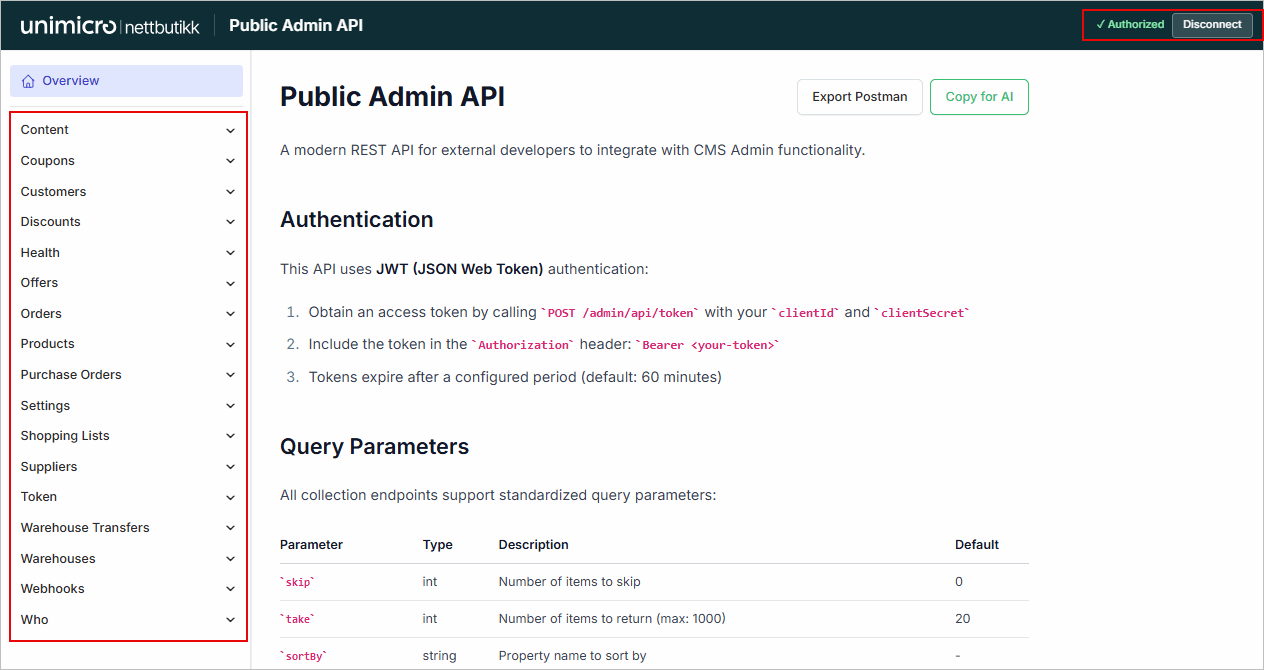Expand the Coupons section chevron
Viewport: 1264px width, 670px height.
click(230, 161)
